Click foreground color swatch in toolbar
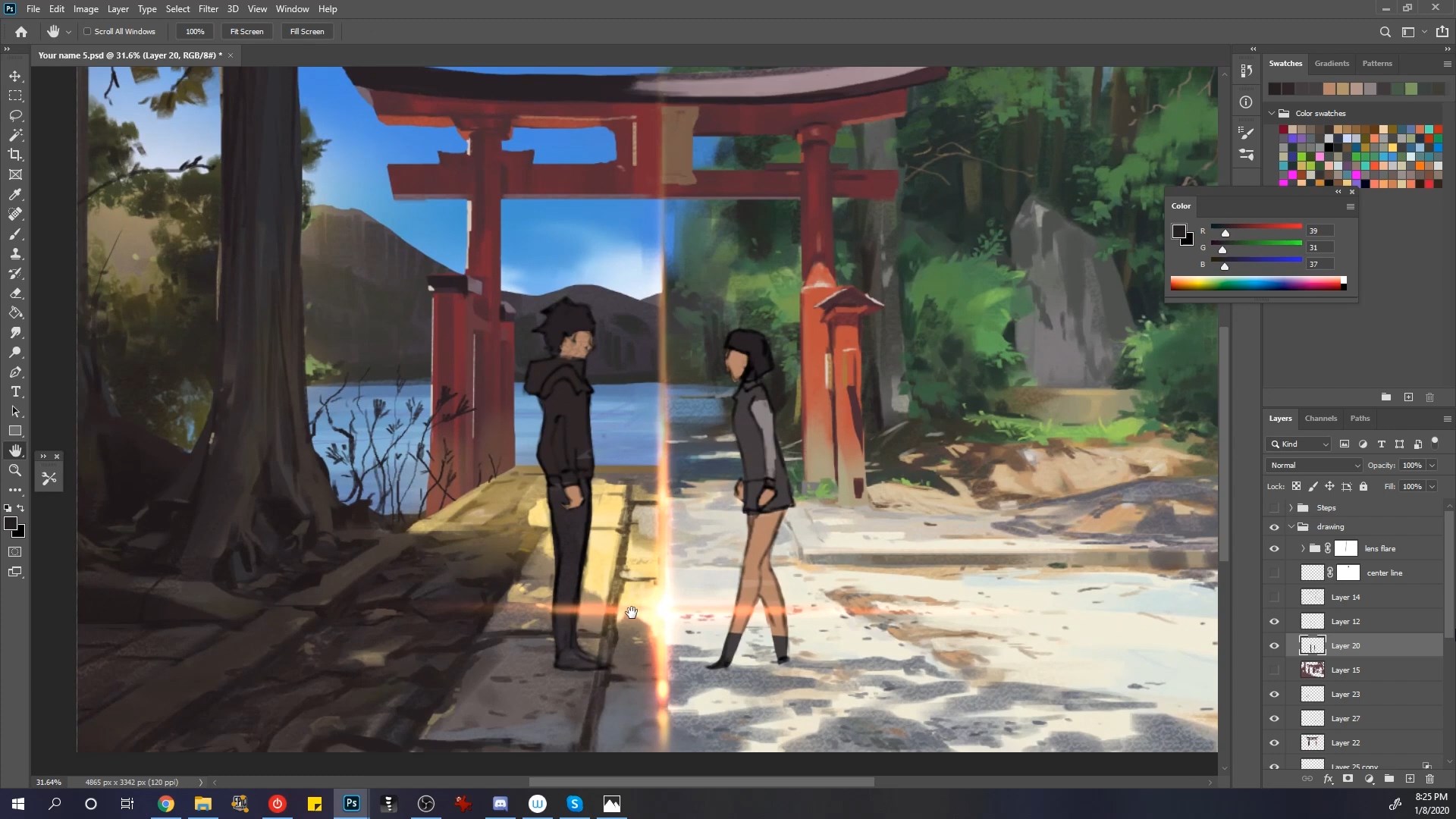 click(11, 524)
